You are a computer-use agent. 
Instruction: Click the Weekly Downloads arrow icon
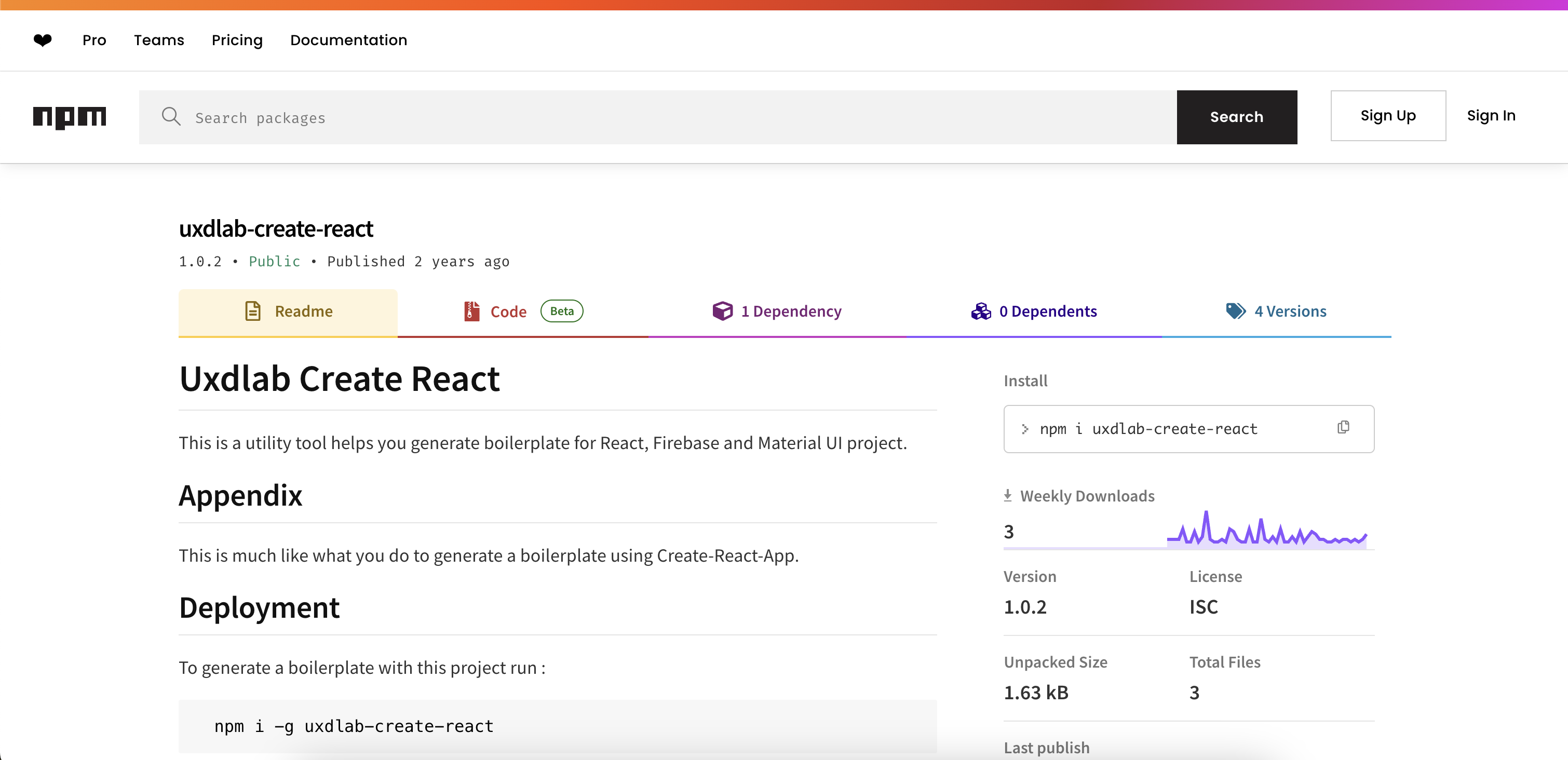(x=1007, y=495)
